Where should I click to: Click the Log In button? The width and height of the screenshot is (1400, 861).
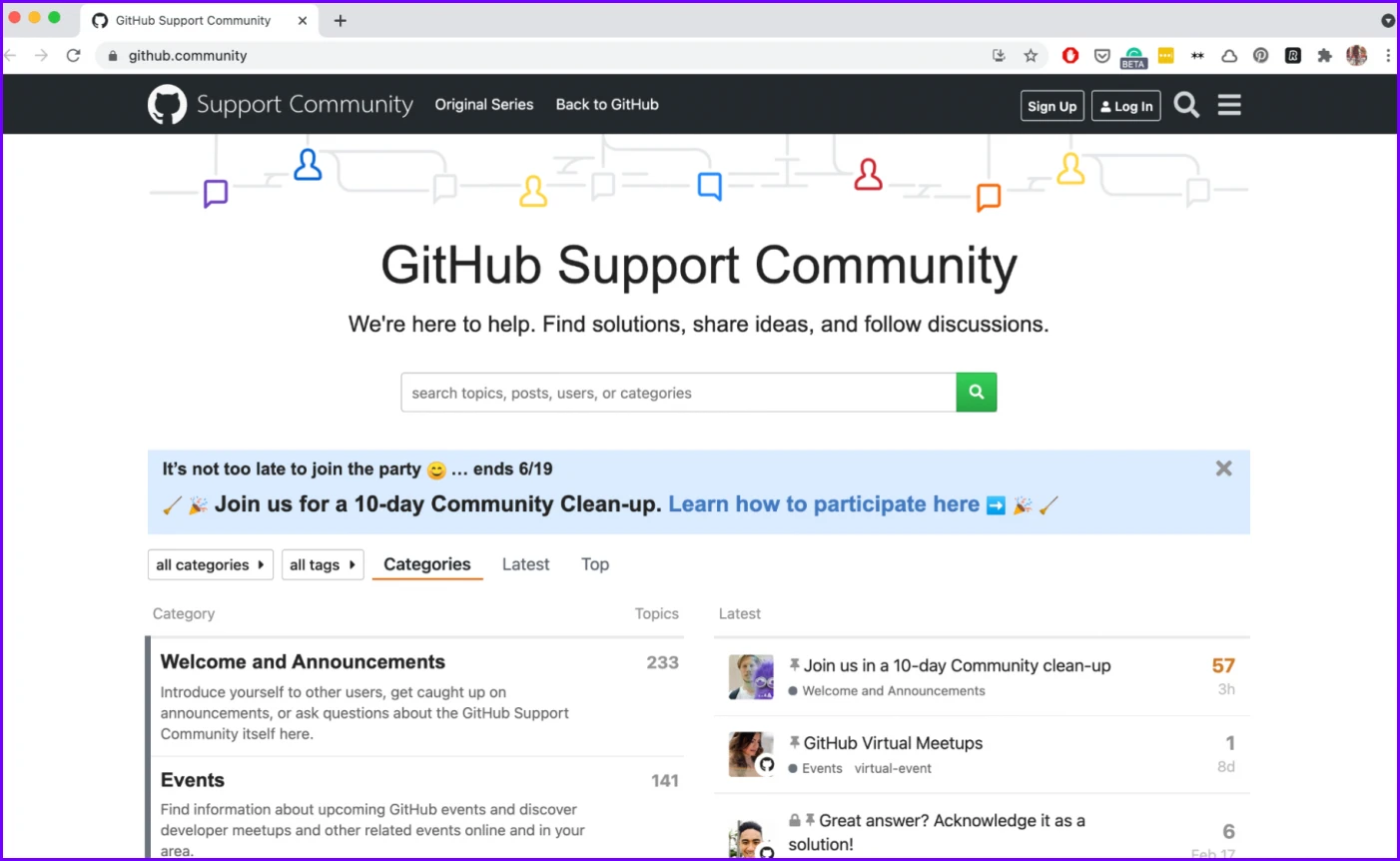pyautogui.click(x=1125, y=106)
